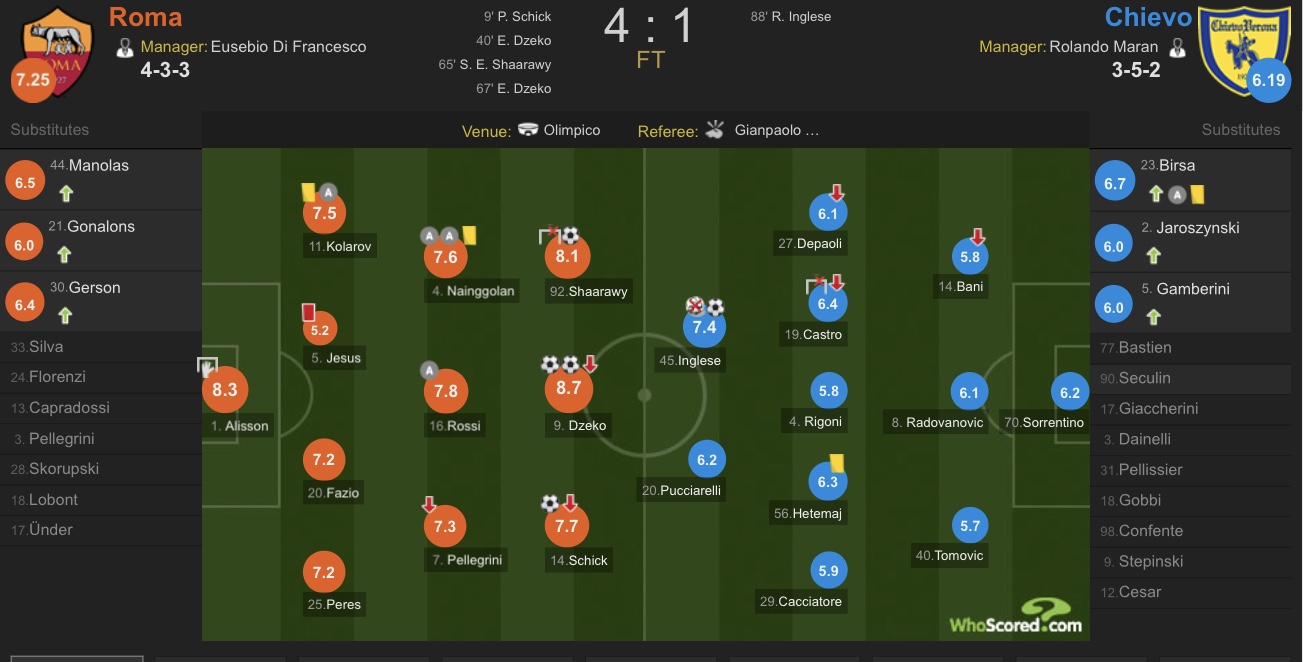Screen dimensions: 1303x662
Task: Click manager name Eusebio Di Francesco
Action: point(289,46)
